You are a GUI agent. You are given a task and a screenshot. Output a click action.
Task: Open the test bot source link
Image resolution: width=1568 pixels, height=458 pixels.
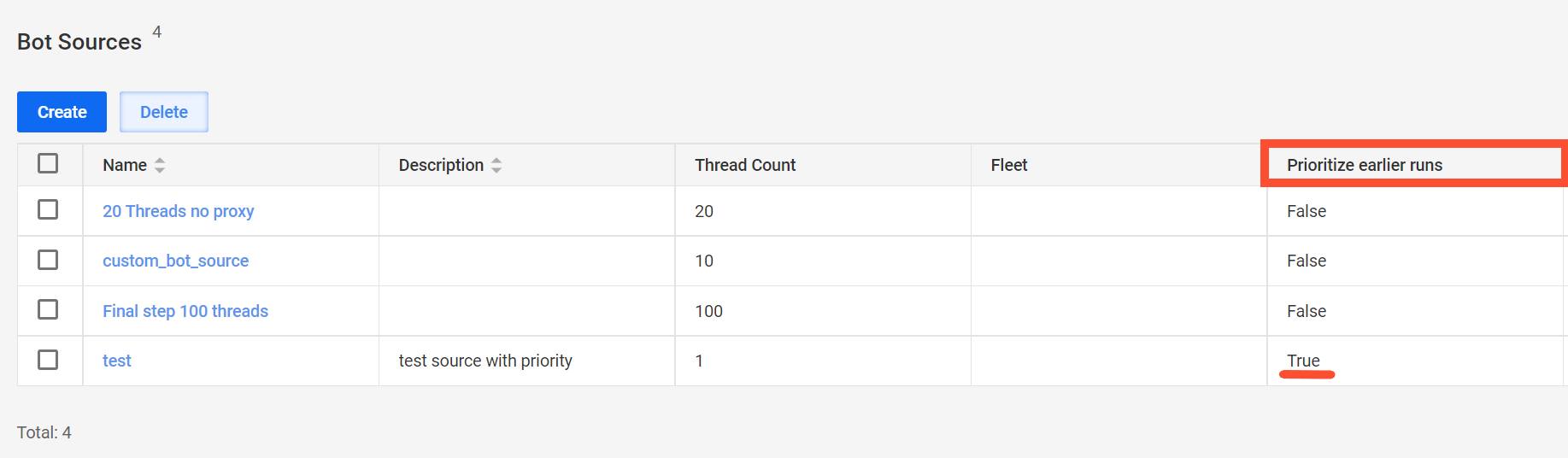pyautogui.click(x=117, y=361)
